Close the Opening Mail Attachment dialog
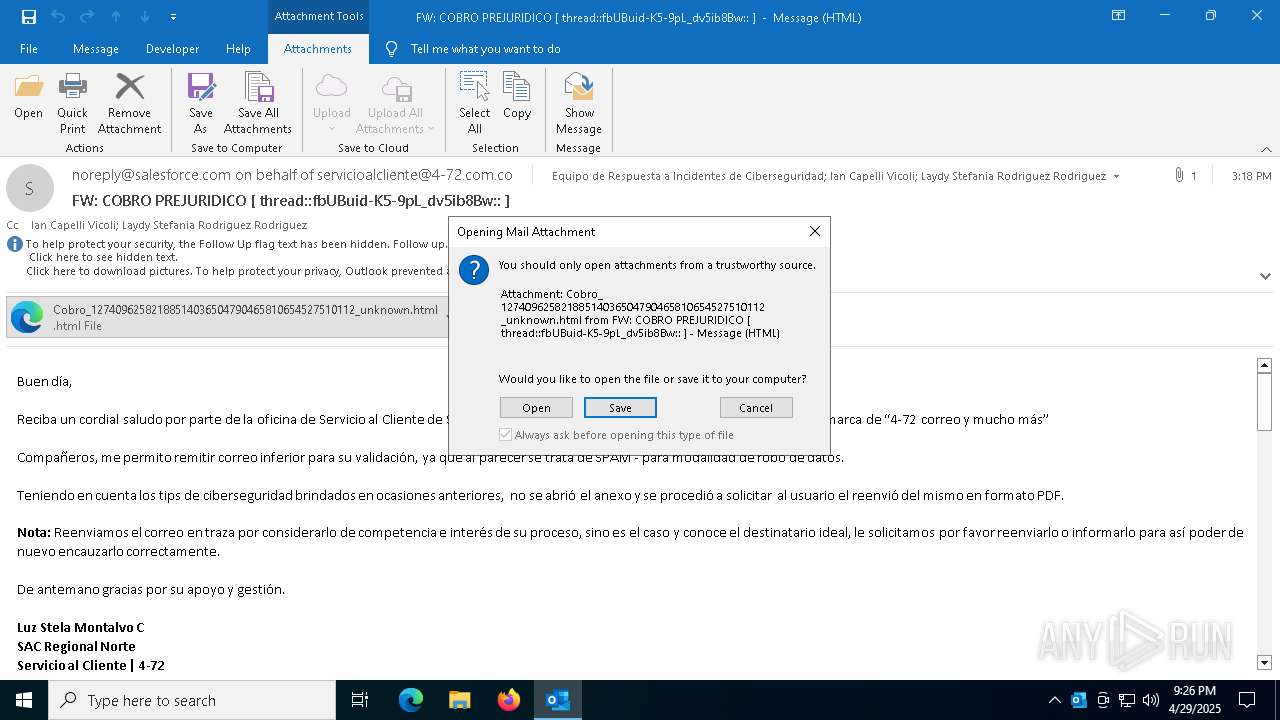This screenshot has height=720, width=1280. click(x=815, y=231)
